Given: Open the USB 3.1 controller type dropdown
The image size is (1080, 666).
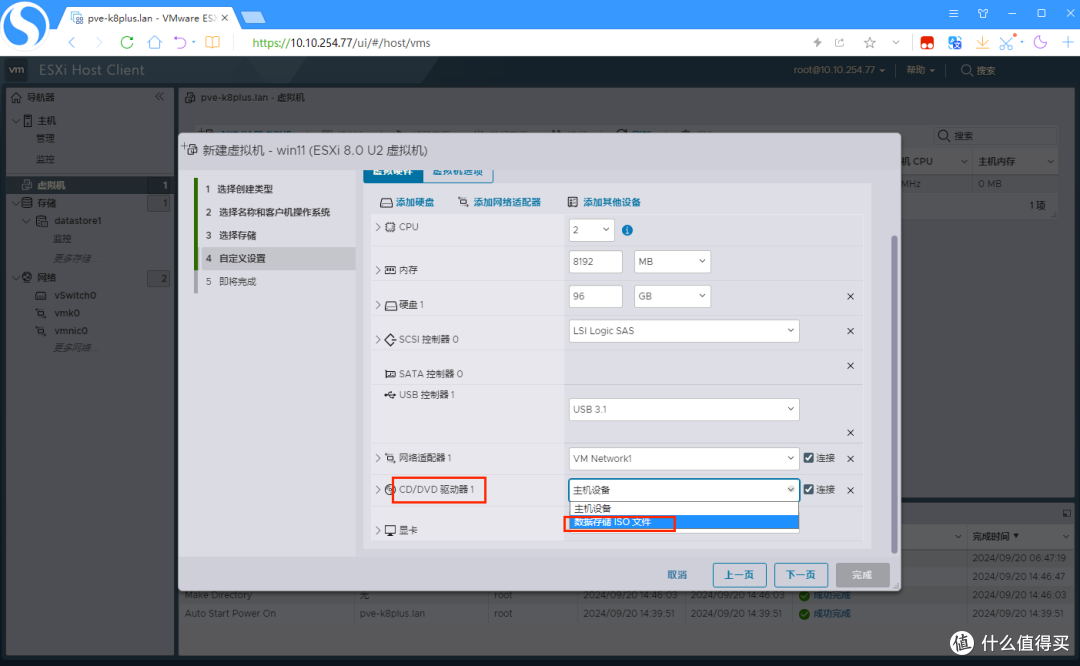Looking at the screenshot, I should 683,409.
